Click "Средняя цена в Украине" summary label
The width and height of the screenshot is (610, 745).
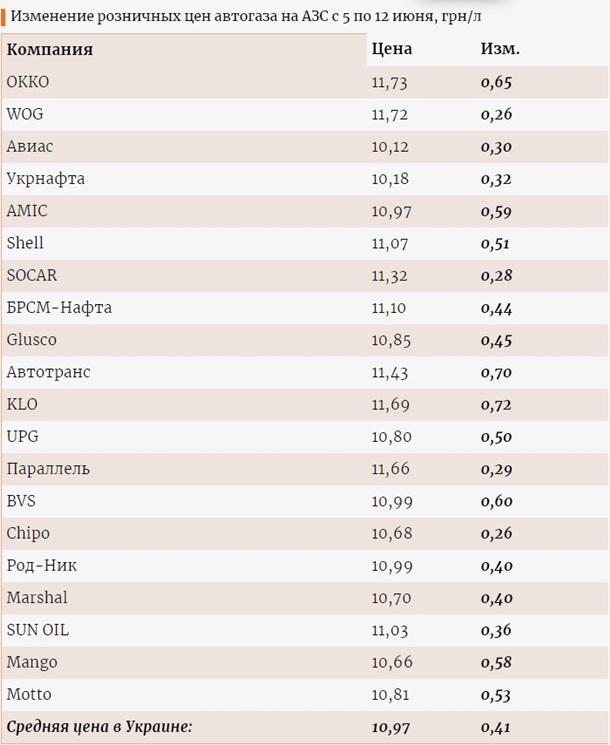pyautogui.click(x=99, y=727)
